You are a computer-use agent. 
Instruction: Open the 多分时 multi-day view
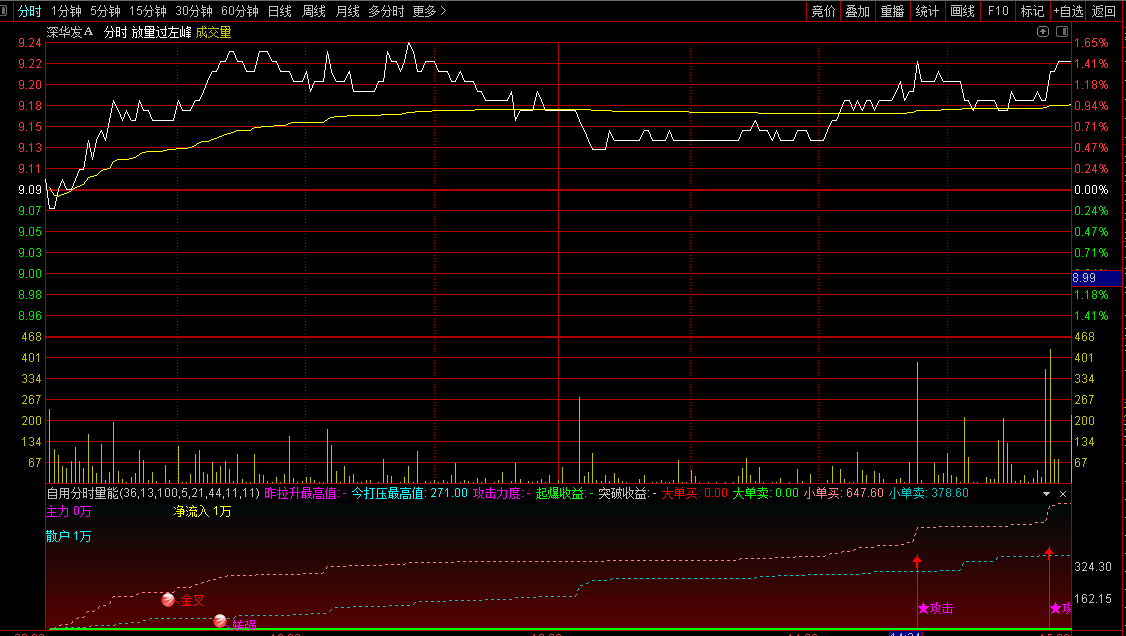tap(386, 11)
